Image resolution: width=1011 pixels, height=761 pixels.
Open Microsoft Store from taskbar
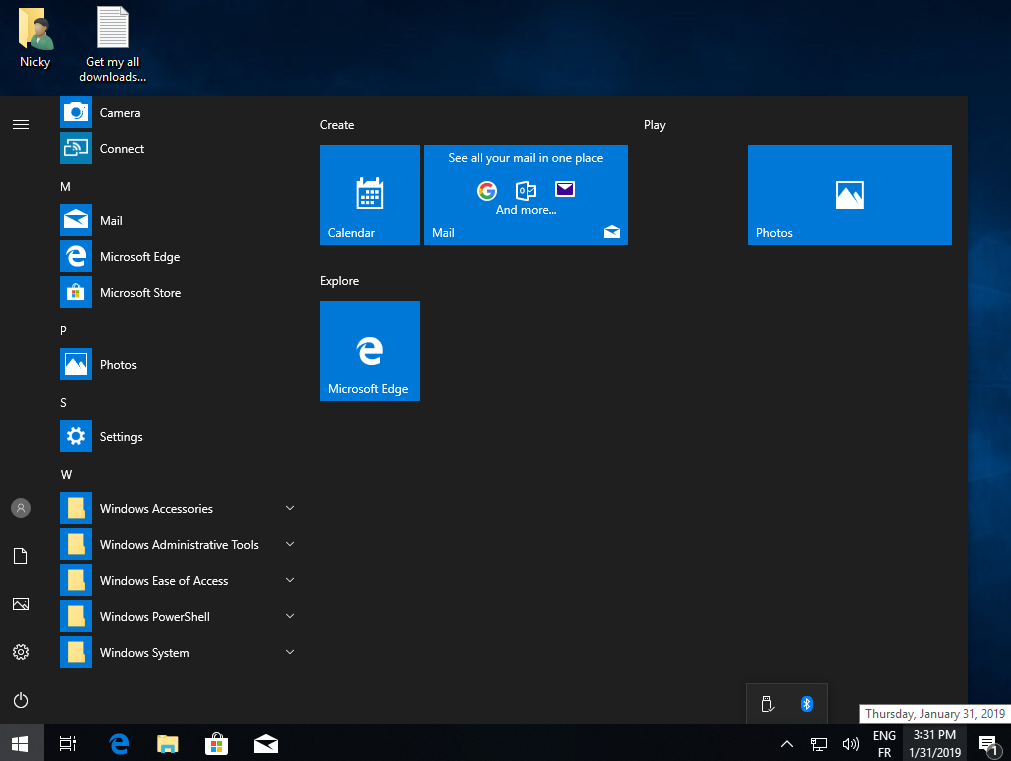tap(217, 744)
